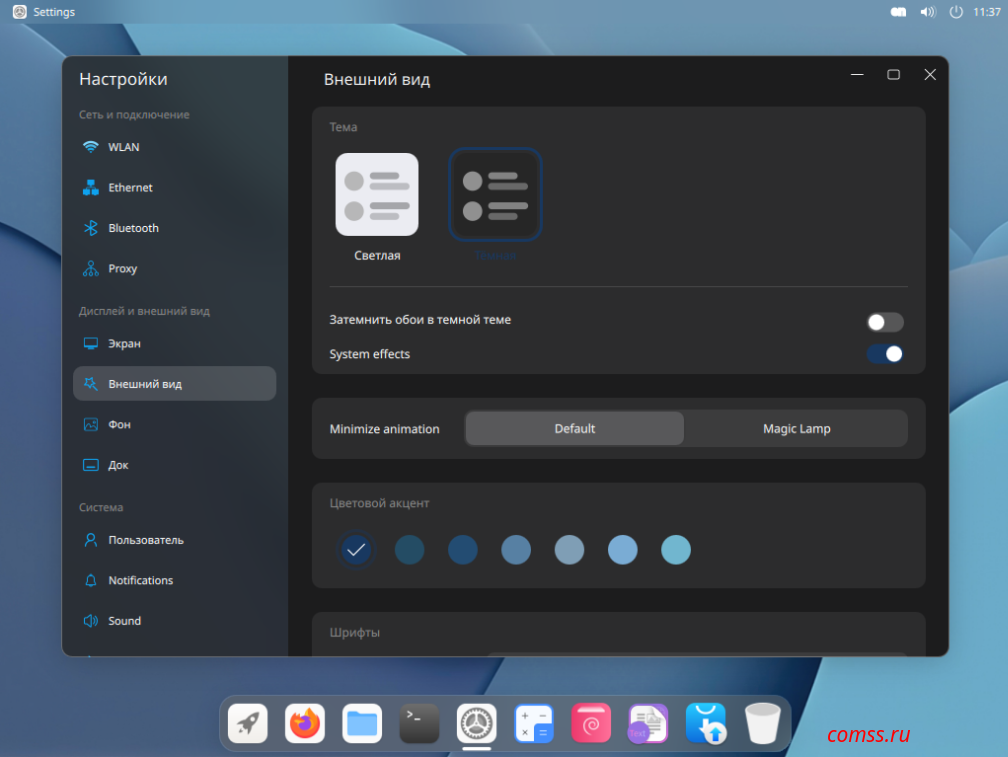Image resolution: width=1008 pixels, height=757 pixels.
Task: Click volume icon in top bar
Action: (x=928, y=12)
